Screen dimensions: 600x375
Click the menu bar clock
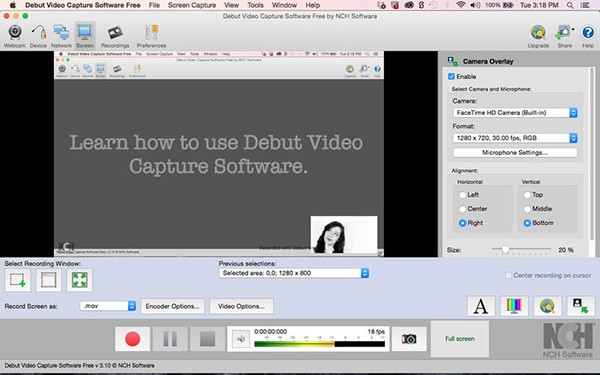pyautogui.click(x=539, y=5)
